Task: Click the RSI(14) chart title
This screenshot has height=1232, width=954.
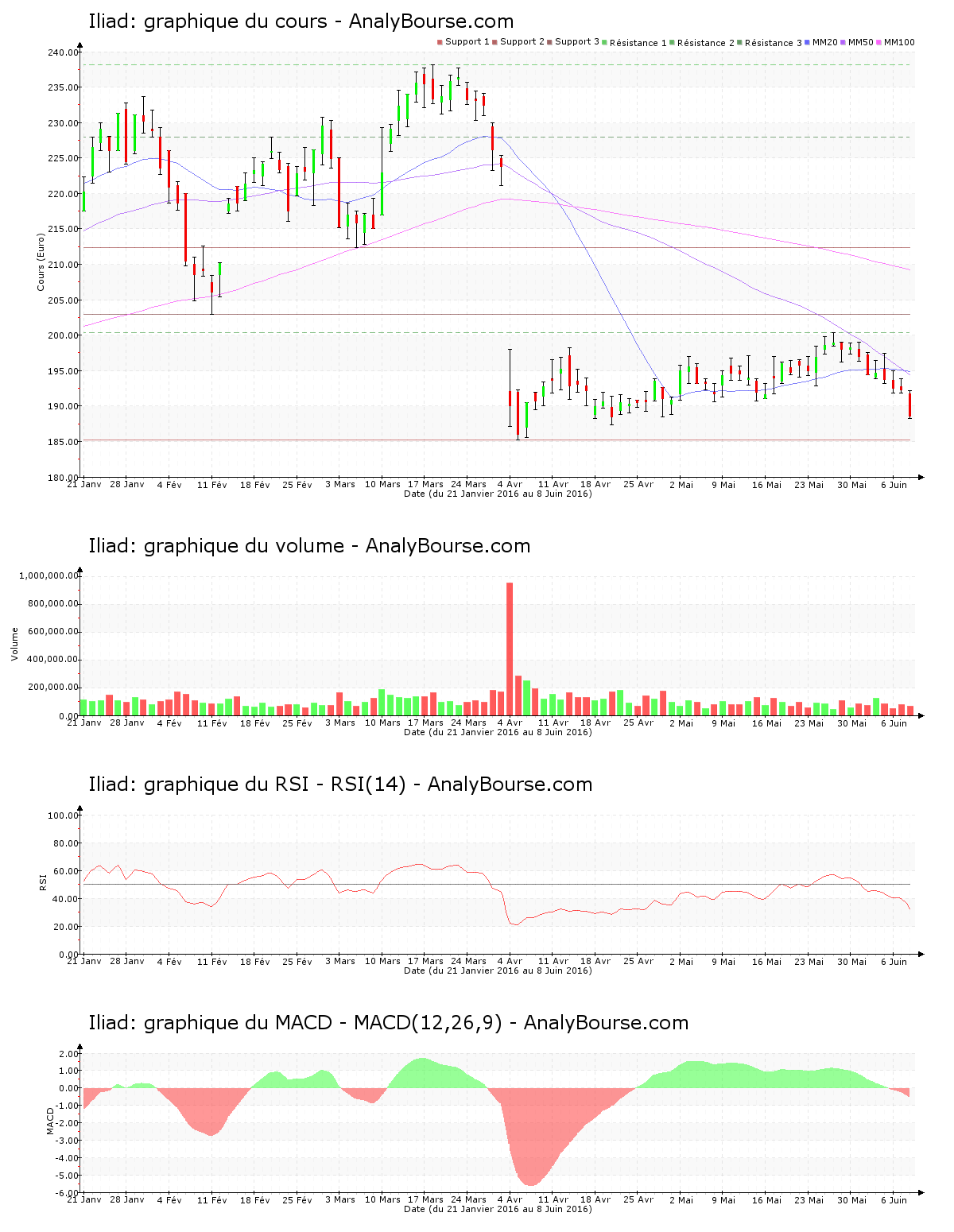Action: (340, 785)
